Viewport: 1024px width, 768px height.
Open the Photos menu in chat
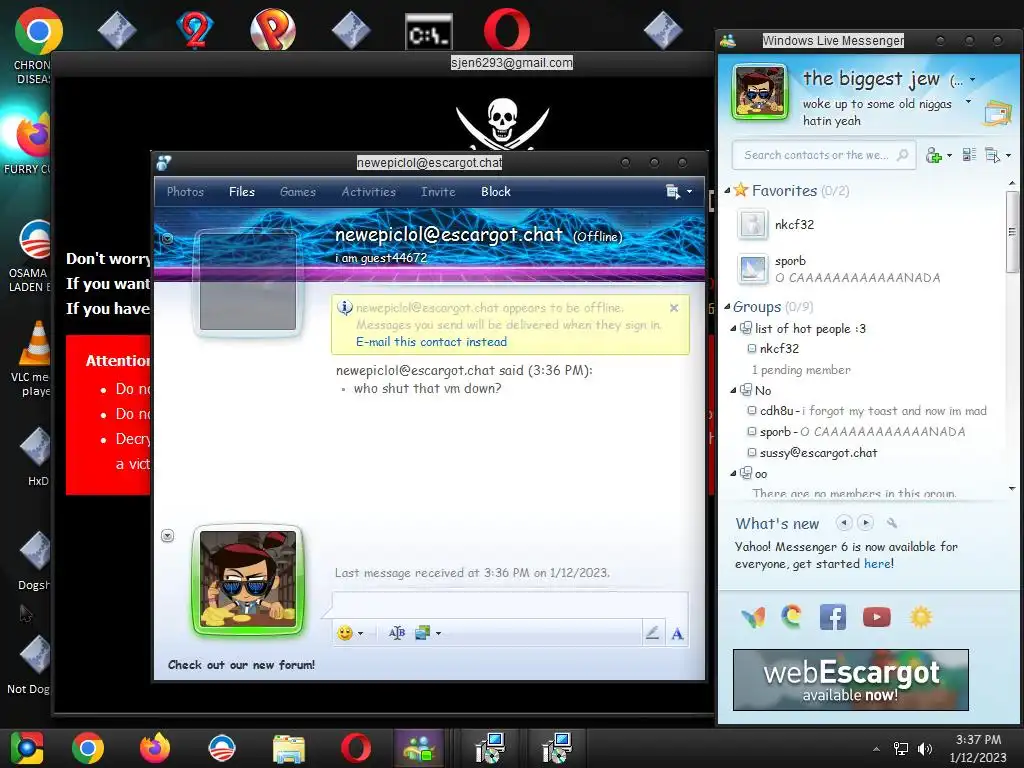(185, 192)
